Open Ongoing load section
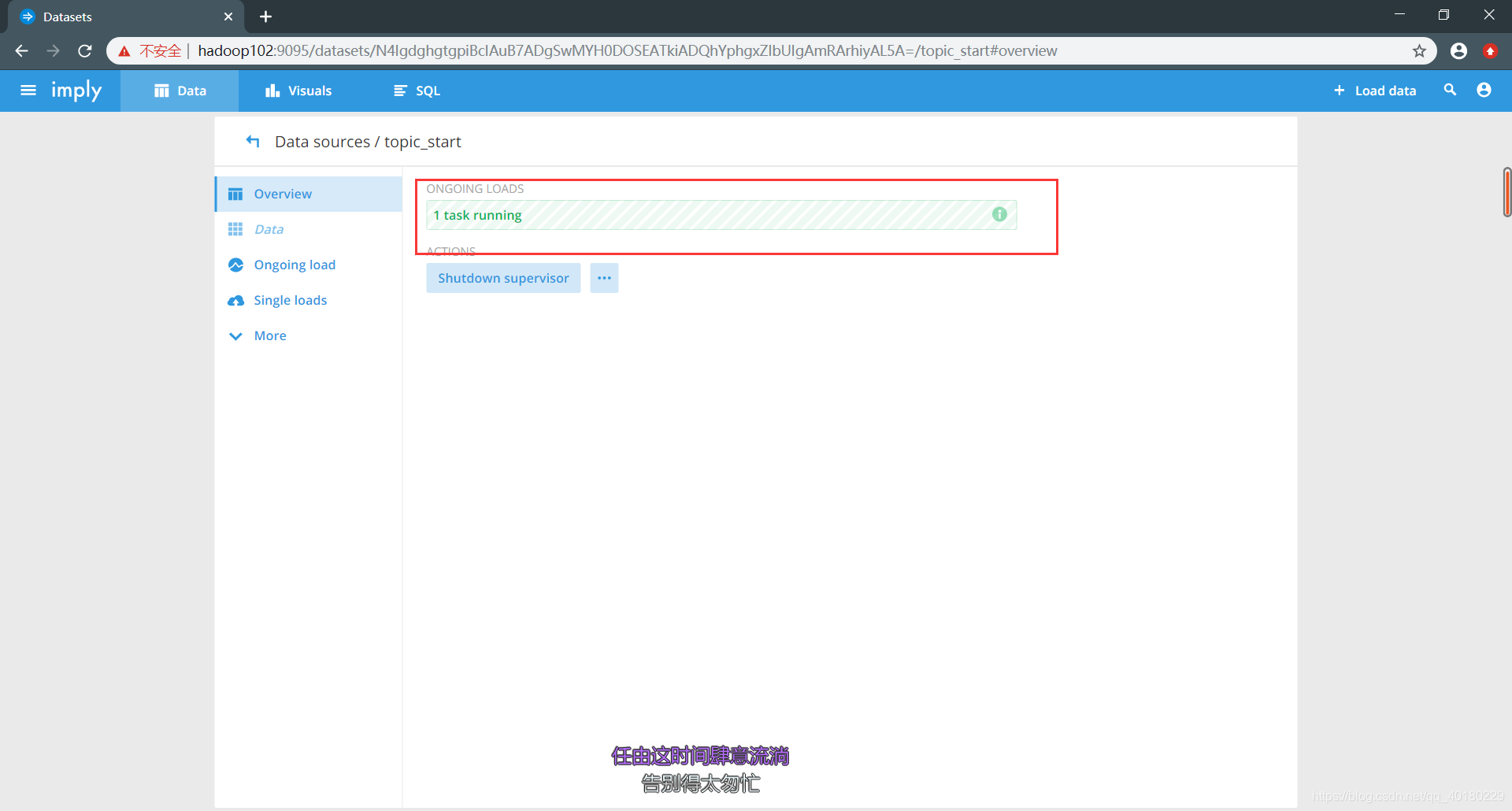1512x811 pixels. click(x=309, y=265)
